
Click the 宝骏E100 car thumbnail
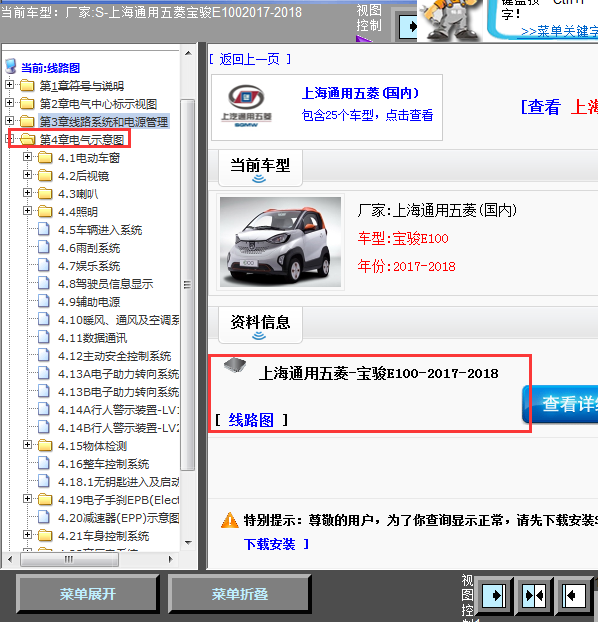(280, 242)
